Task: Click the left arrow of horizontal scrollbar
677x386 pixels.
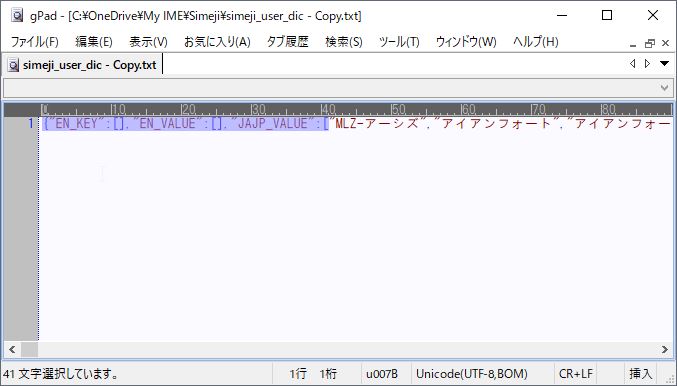Action: click(x=12, y=349)
